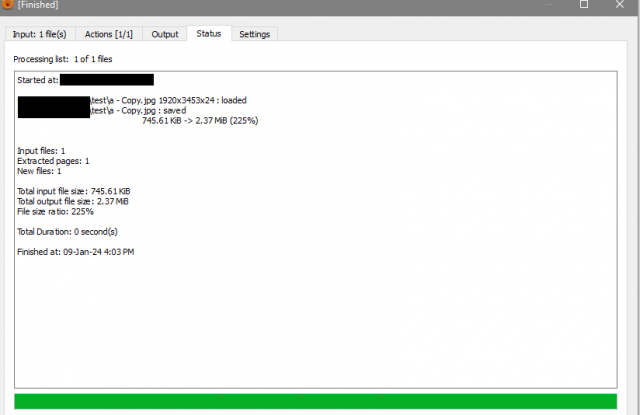Click the green completed progress bar

coord(316,401)
